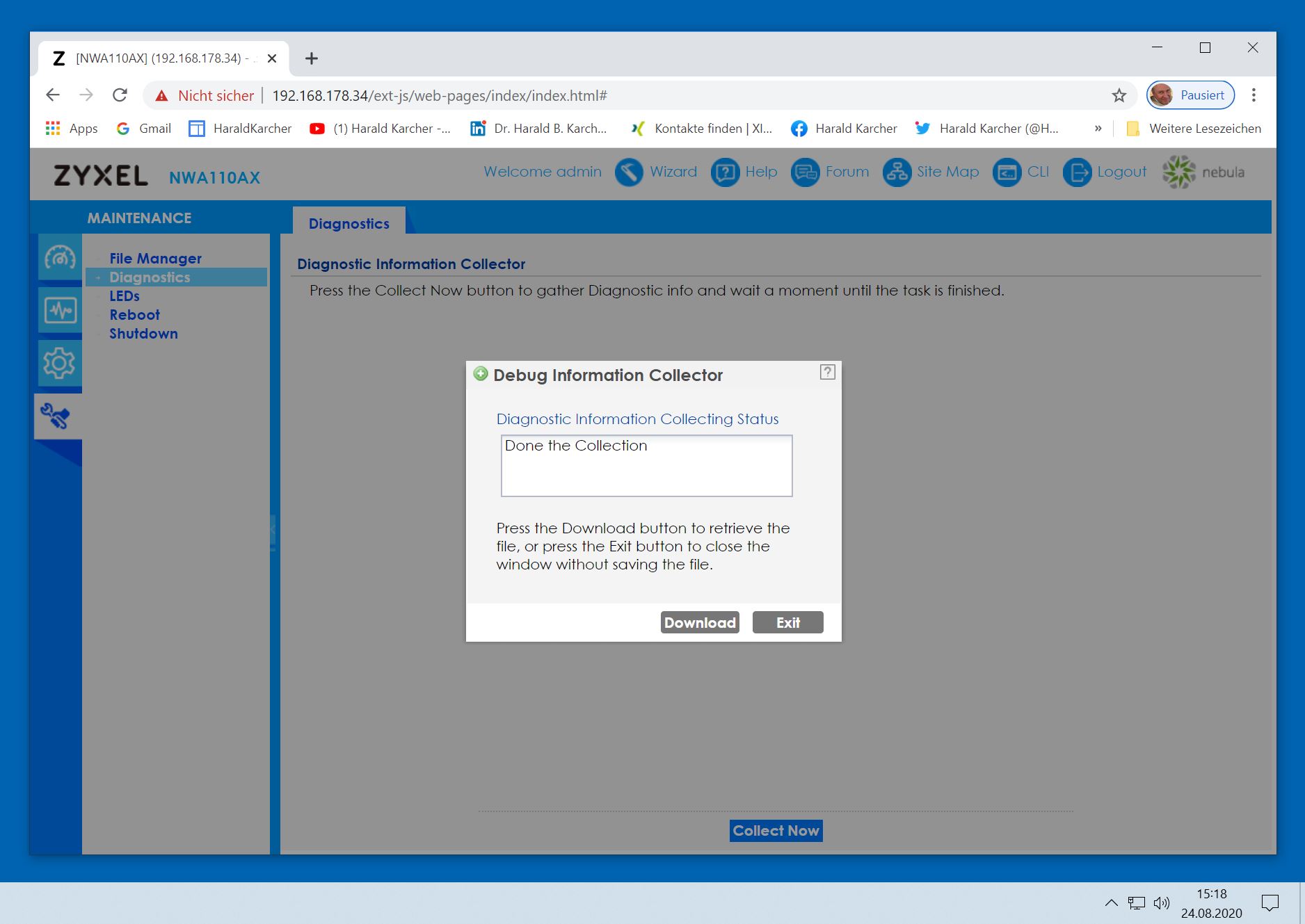Viewport: 1305px width, 924px height.
Task: Open the CLI console icon
Action: [1007, 172]
